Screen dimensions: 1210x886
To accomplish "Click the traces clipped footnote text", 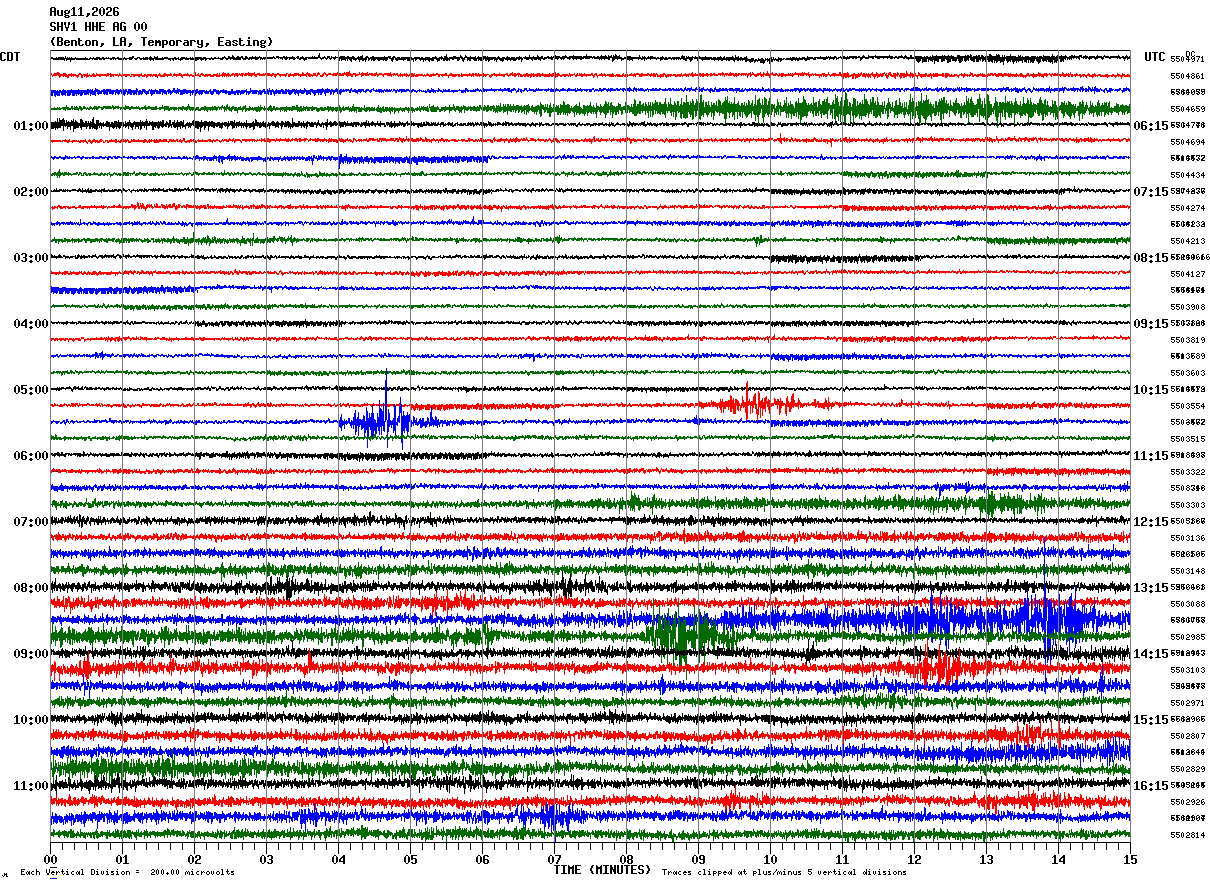I will (x=784, y=873).
